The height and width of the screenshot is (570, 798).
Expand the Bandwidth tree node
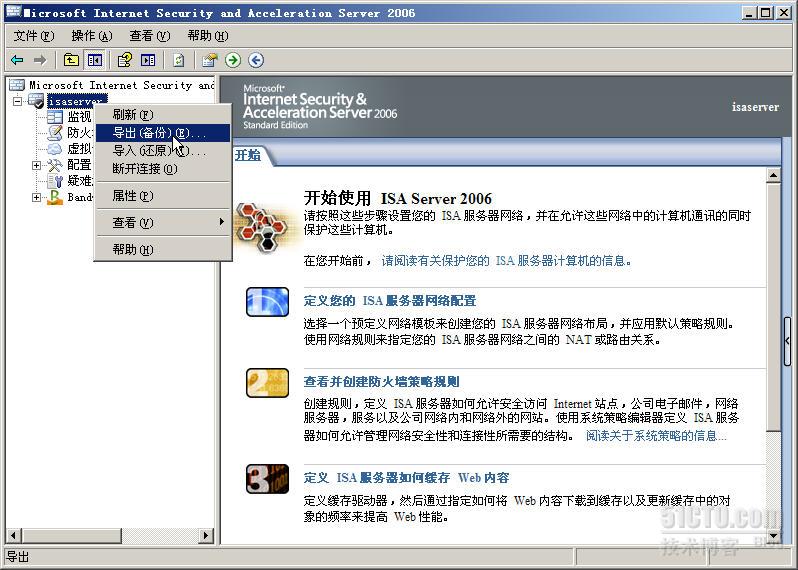coord(36,197)
